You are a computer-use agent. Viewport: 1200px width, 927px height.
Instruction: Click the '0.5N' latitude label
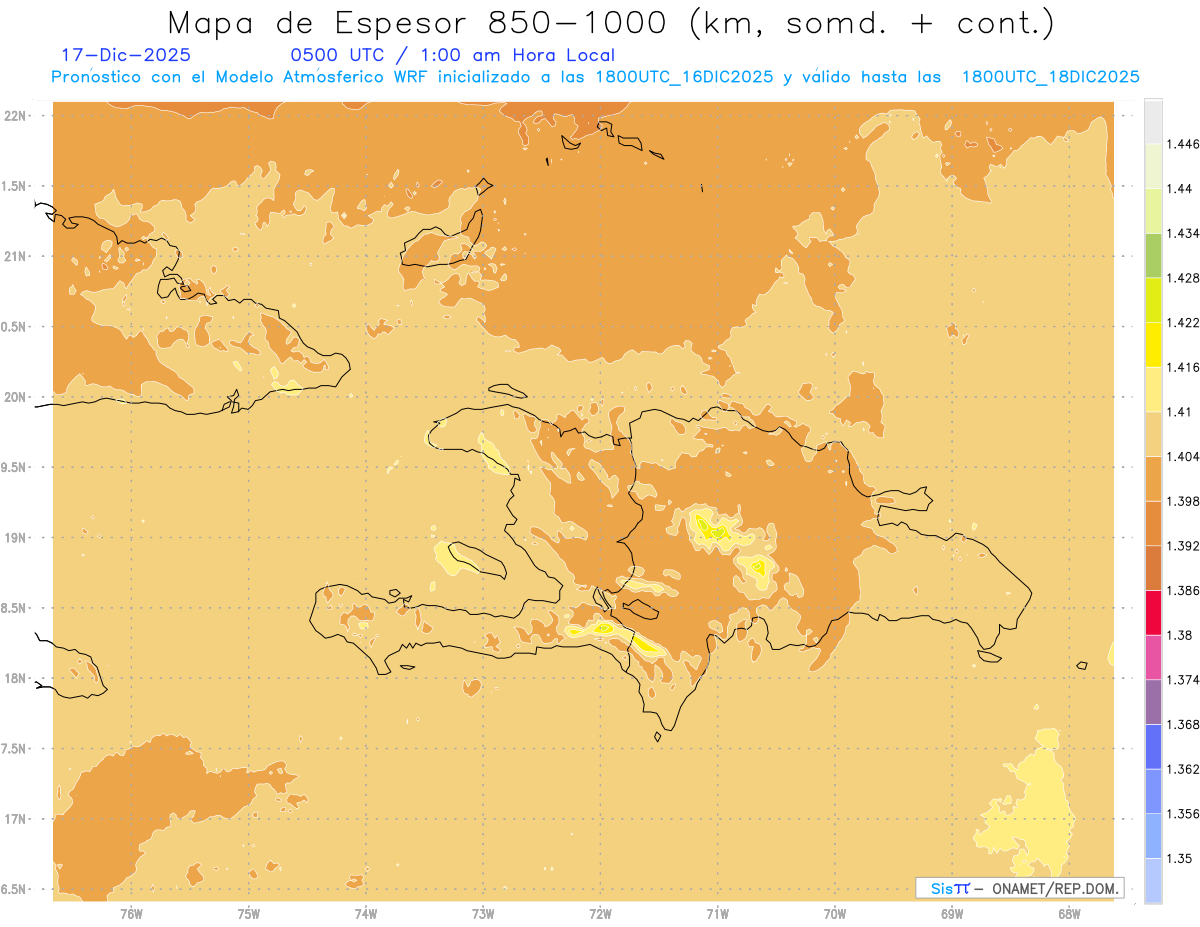pos(14,327)
